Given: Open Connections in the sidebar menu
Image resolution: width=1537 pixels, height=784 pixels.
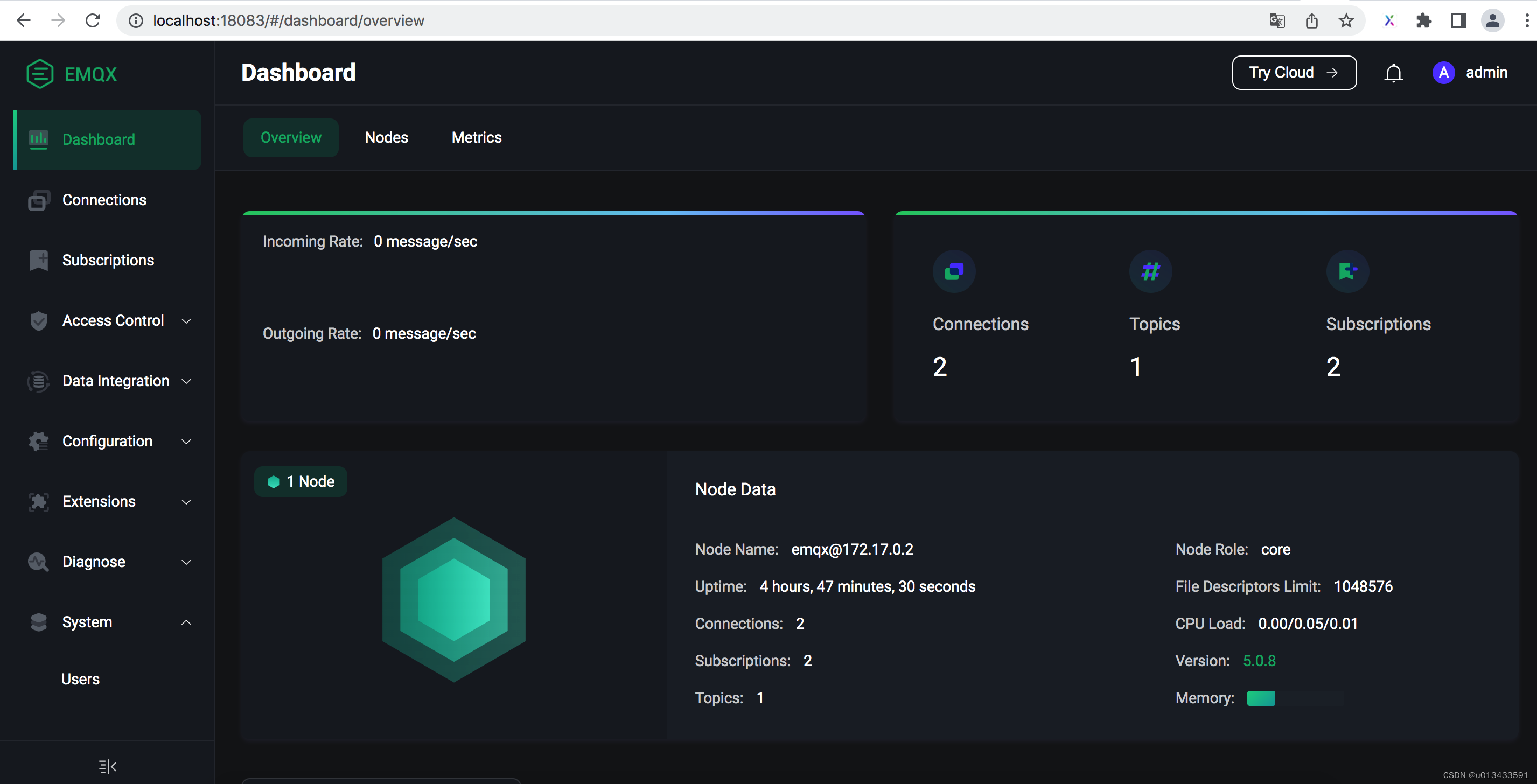Looking at the screenshot, I should pos(107,200).
